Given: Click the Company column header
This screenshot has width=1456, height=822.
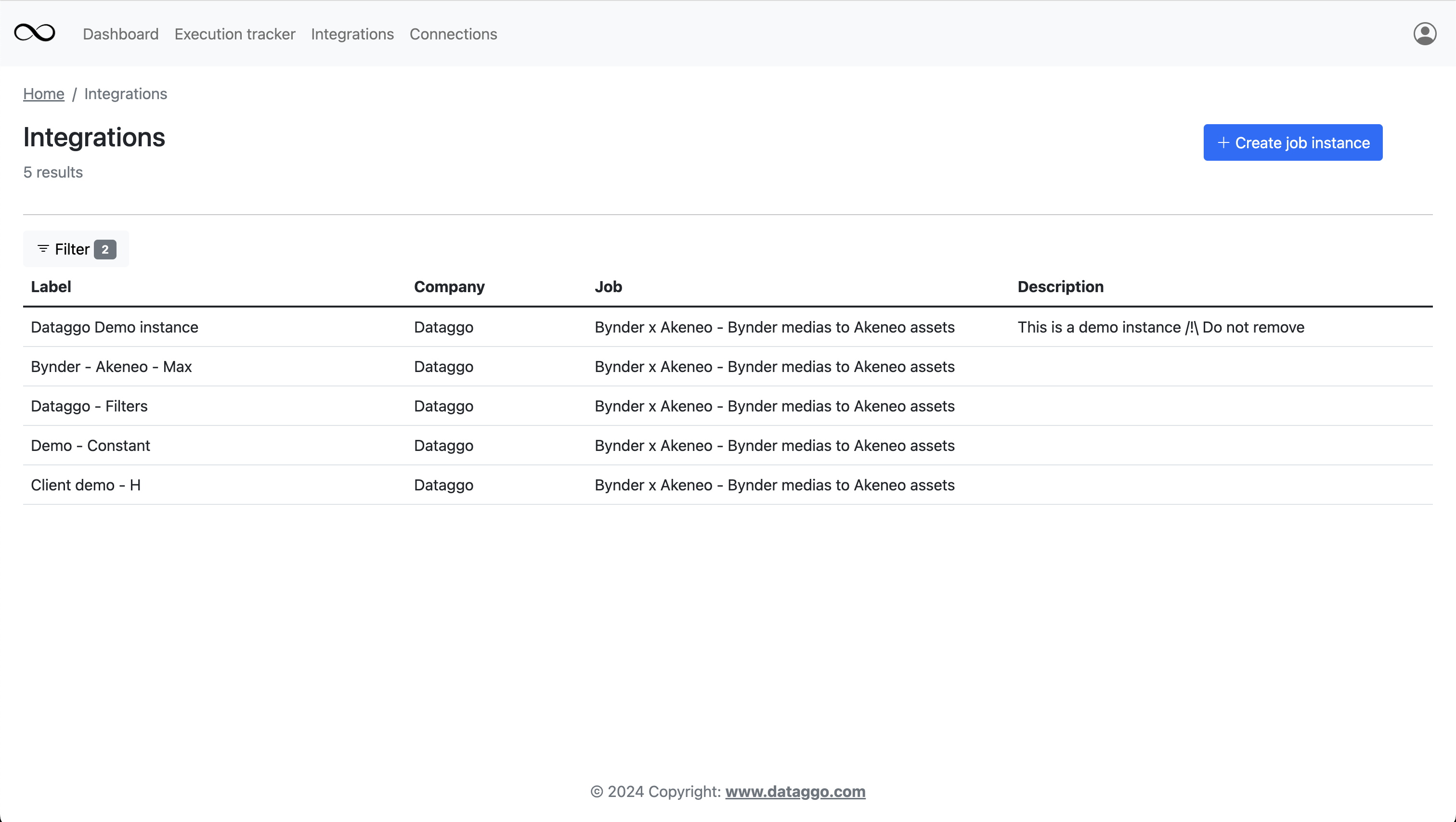Looking at the screenshot, I should 449,286.
